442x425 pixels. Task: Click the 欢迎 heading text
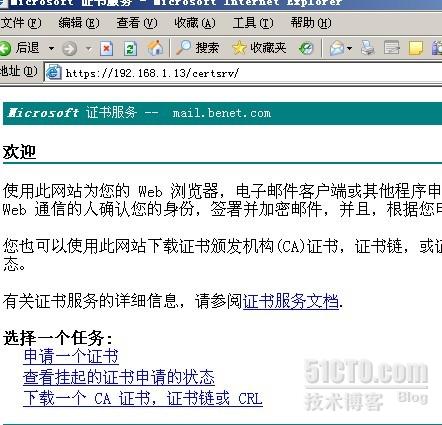tap(19, 152)
